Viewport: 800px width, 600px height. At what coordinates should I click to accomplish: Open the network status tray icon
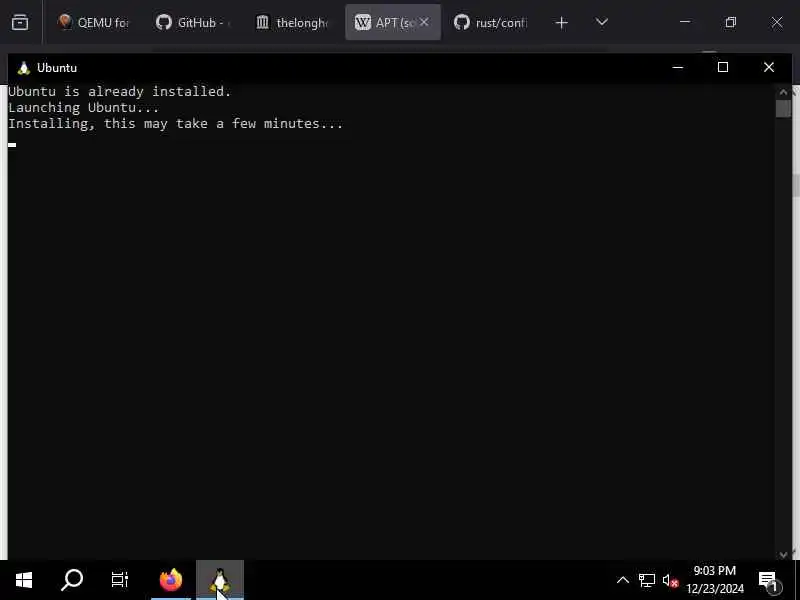tap(646, 580)
